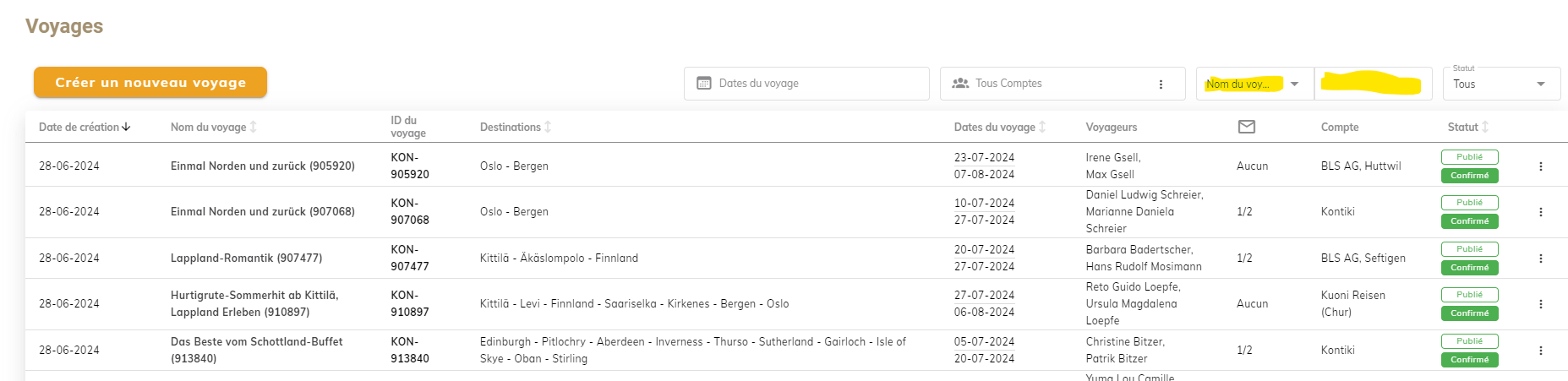Open actions menu for Schottland-Buffet trip

[x=1540, y=351]
